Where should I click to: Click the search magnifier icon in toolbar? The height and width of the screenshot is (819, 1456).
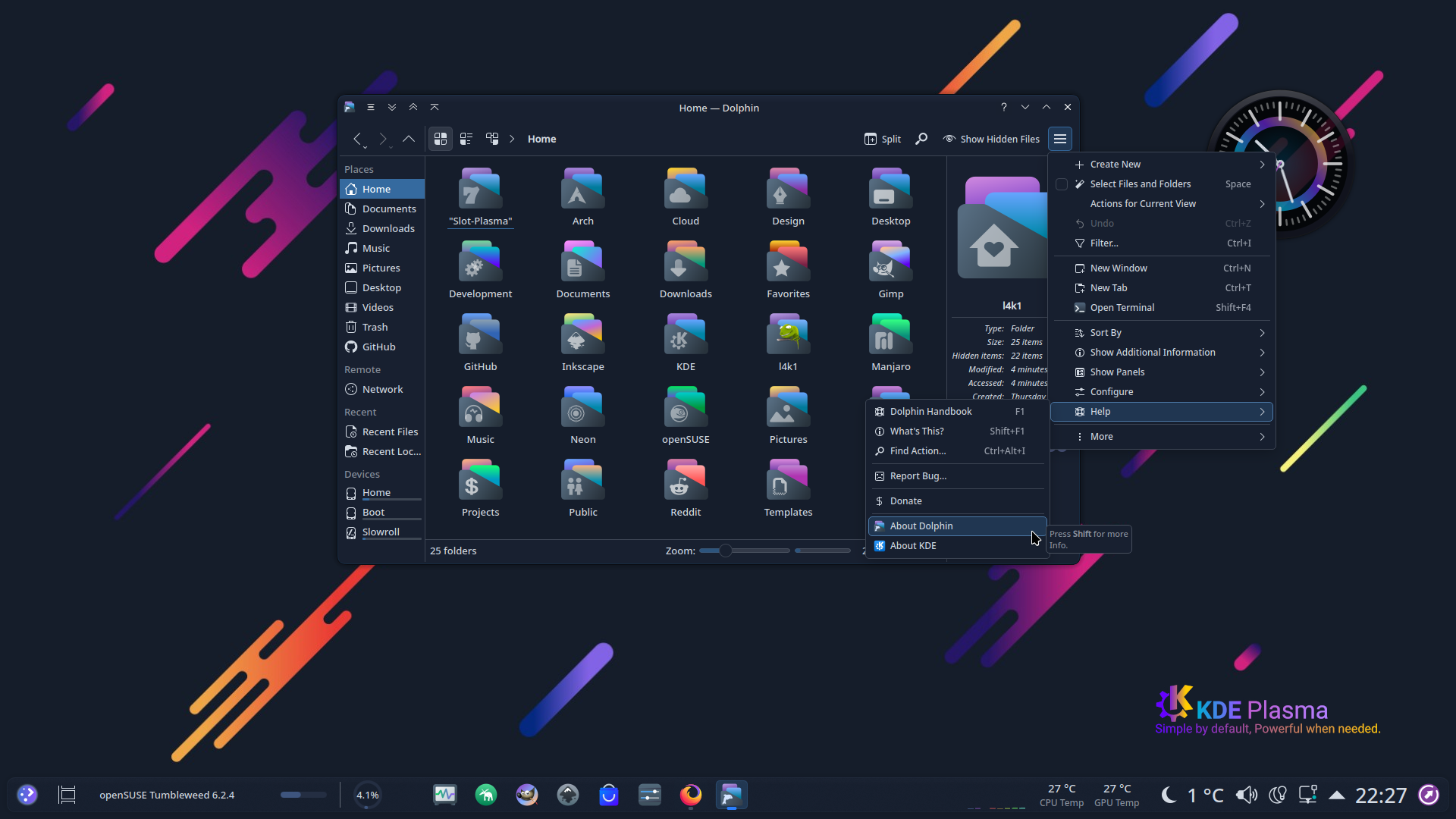click(x=921, y=139)
